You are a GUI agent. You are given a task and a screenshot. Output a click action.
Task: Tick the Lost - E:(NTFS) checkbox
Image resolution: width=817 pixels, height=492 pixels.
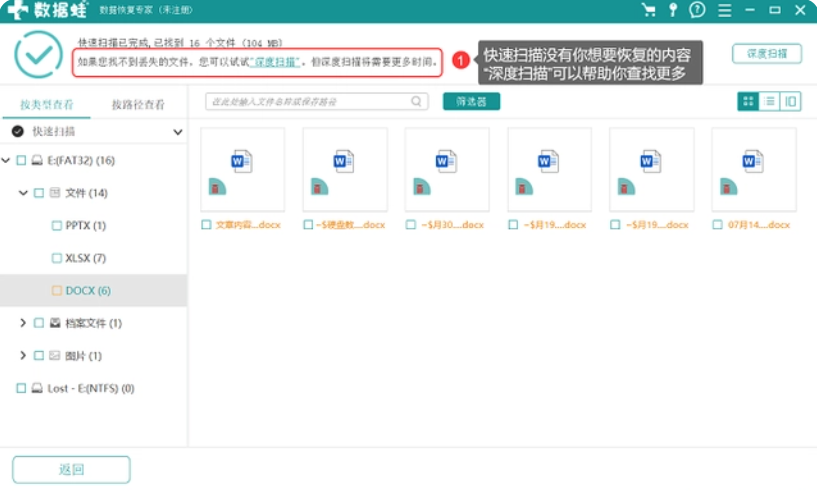21,388
